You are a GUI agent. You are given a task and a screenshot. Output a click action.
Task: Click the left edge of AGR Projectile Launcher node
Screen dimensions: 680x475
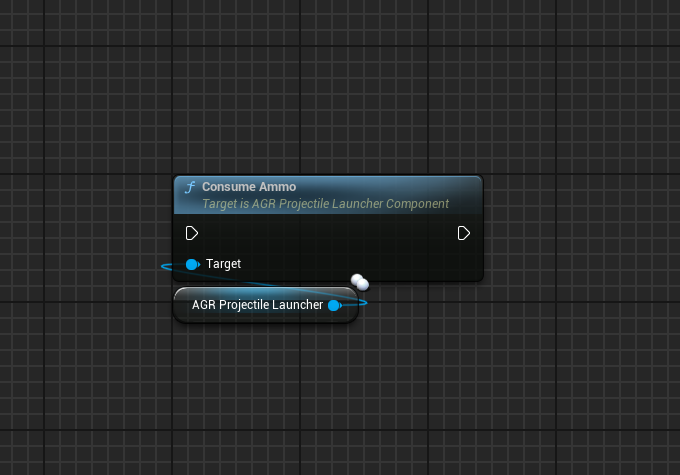(x=178, y=305)
